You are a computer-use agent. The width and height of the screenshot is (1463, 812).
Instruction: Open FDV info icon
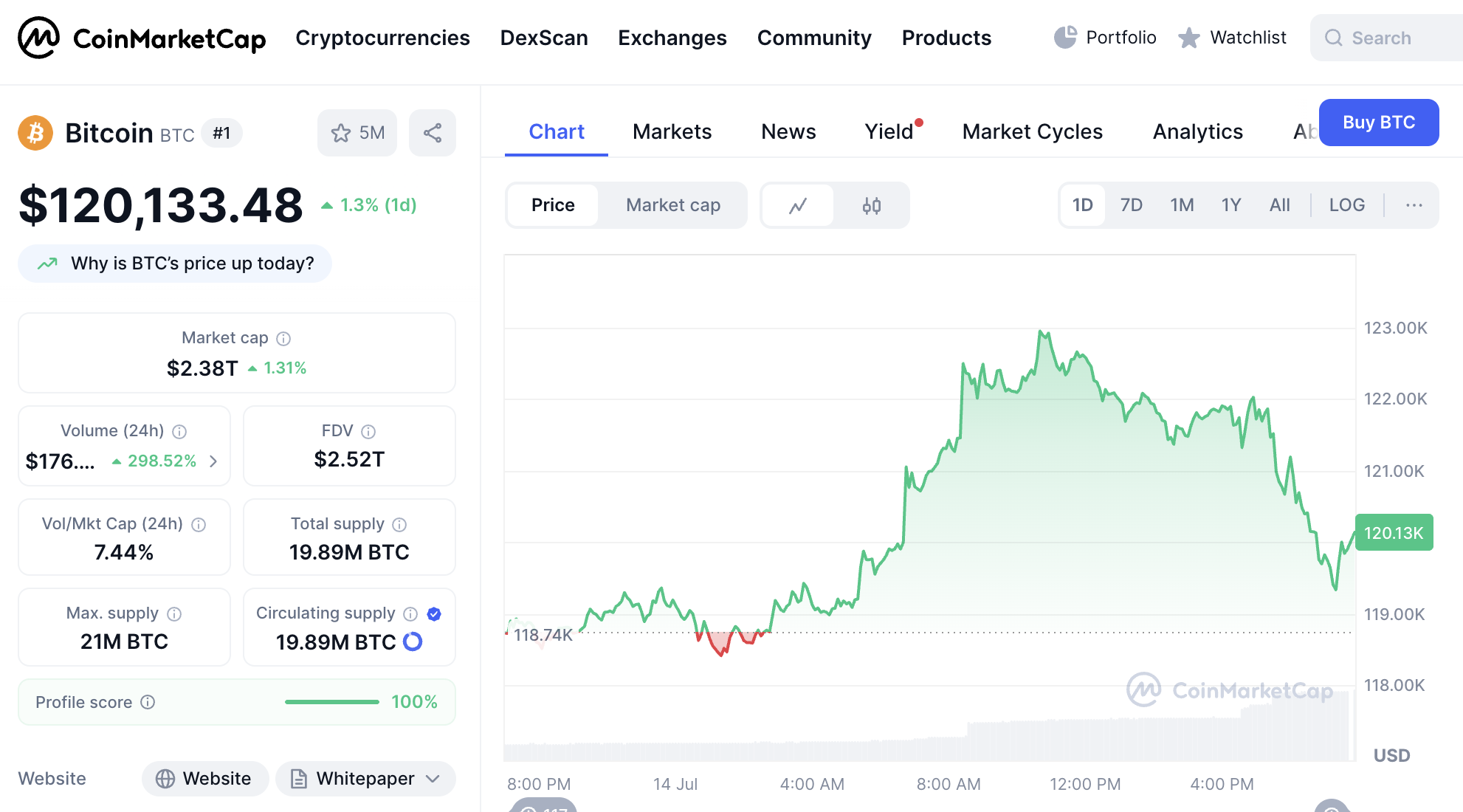click(368, 431)
